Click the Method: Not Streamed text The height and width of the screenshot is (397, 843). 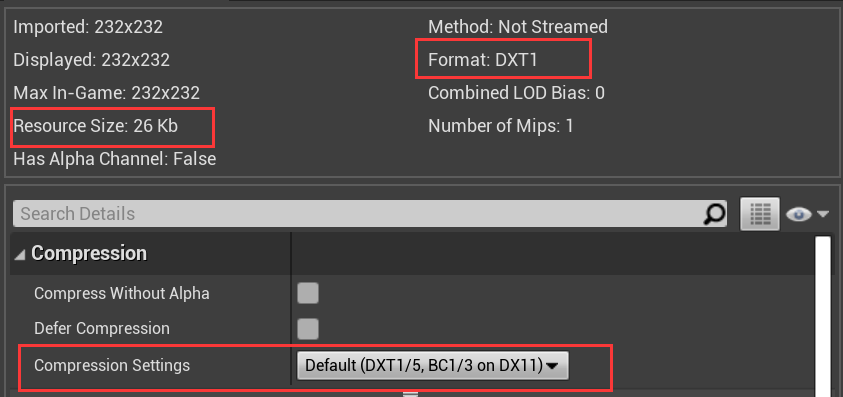tap(518, 27)
